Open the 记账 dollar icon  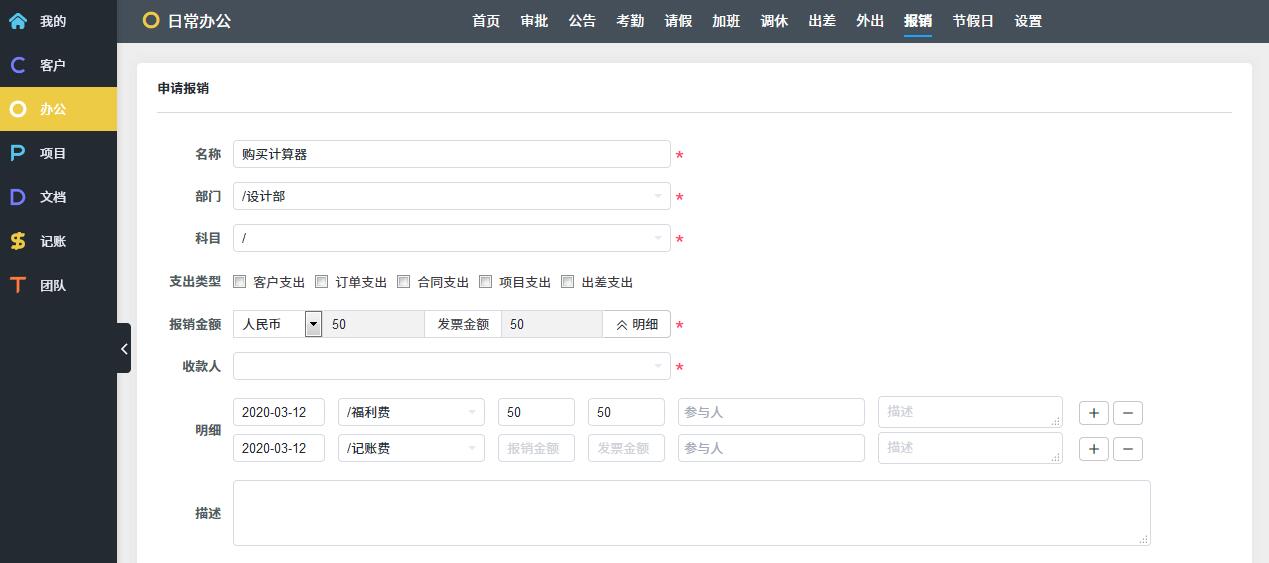coord(18,241)
